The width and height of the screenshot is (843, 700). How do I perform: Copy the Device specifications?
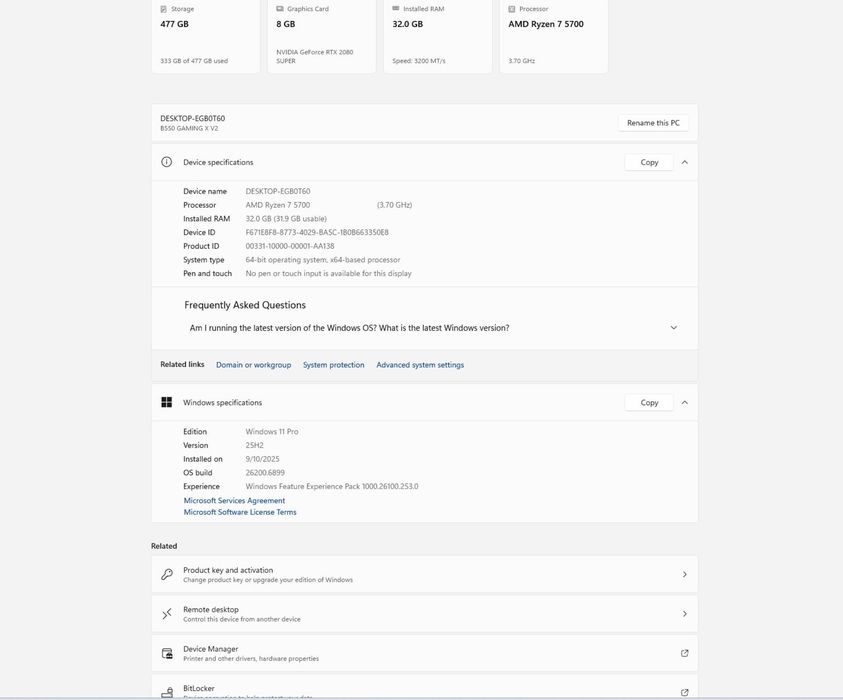(x=649, y=162)
